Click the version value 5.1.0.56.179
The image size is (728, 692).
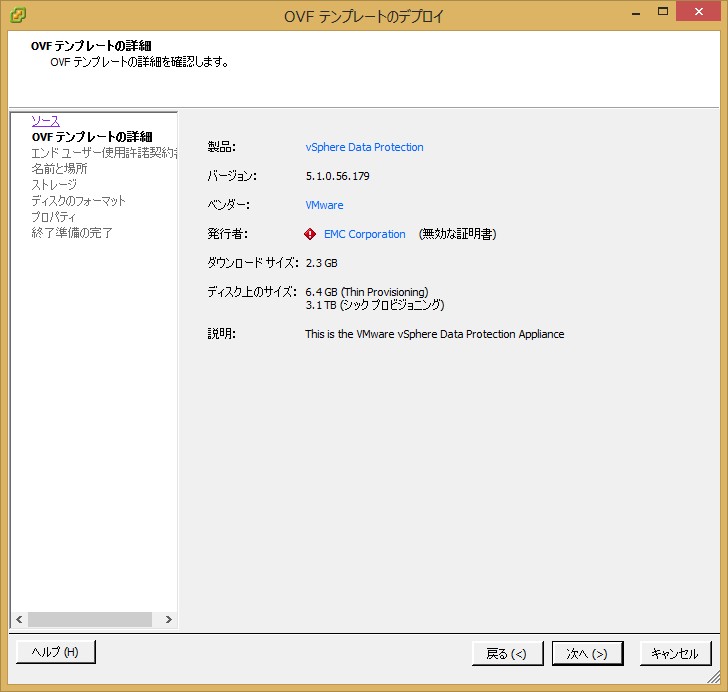coord(338,176)
